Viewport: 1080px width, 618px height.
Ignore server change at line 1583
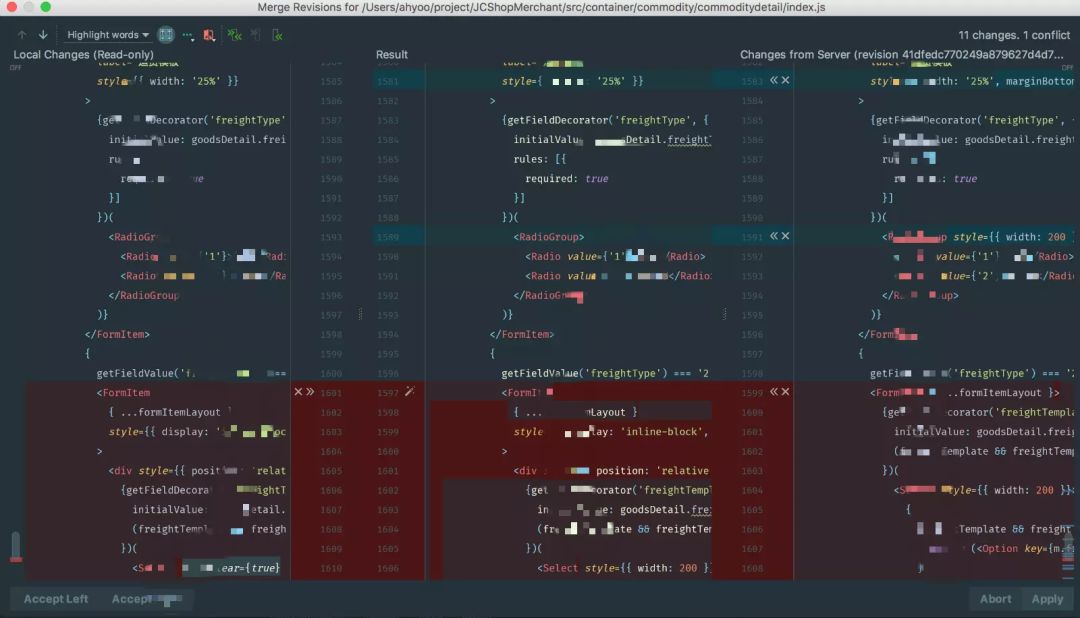point(786,80)
